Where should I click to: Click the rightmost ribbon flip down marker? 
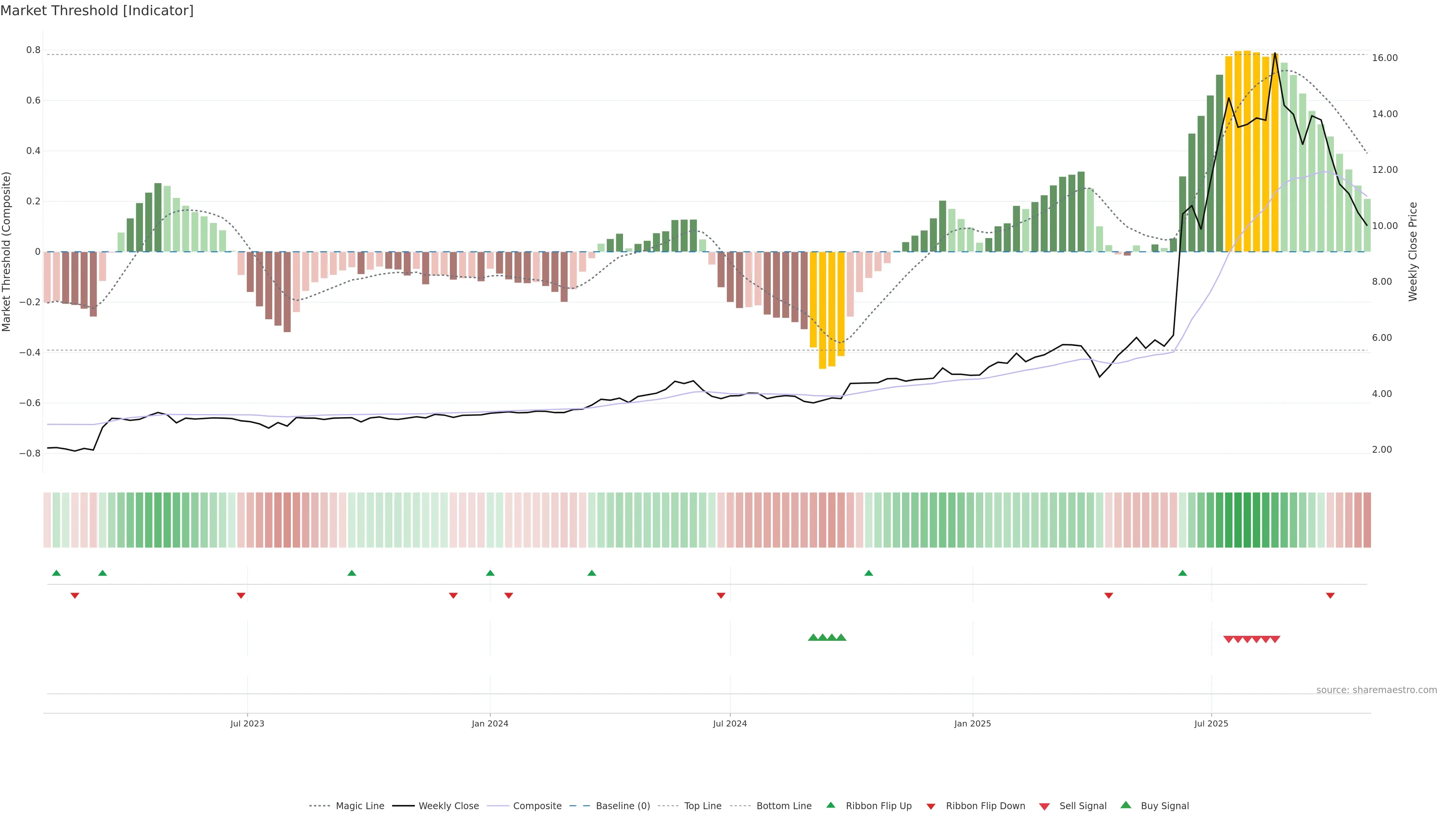coord(1330,595)
